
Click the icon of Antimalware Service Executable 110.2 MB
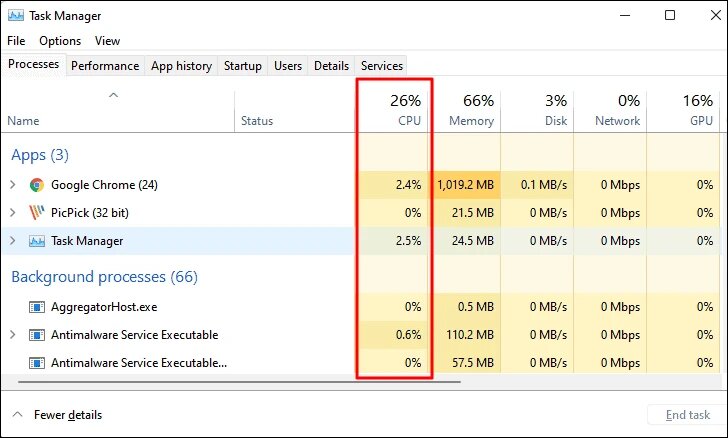[37, 335]
